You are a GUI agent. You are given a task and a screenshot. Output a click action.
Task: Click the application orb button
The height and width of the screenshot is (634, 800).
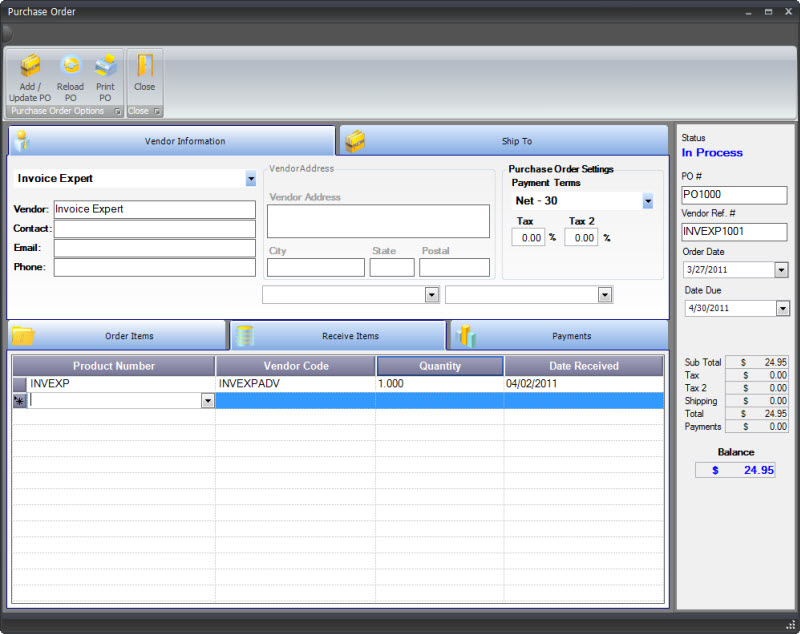click(6, 34)
